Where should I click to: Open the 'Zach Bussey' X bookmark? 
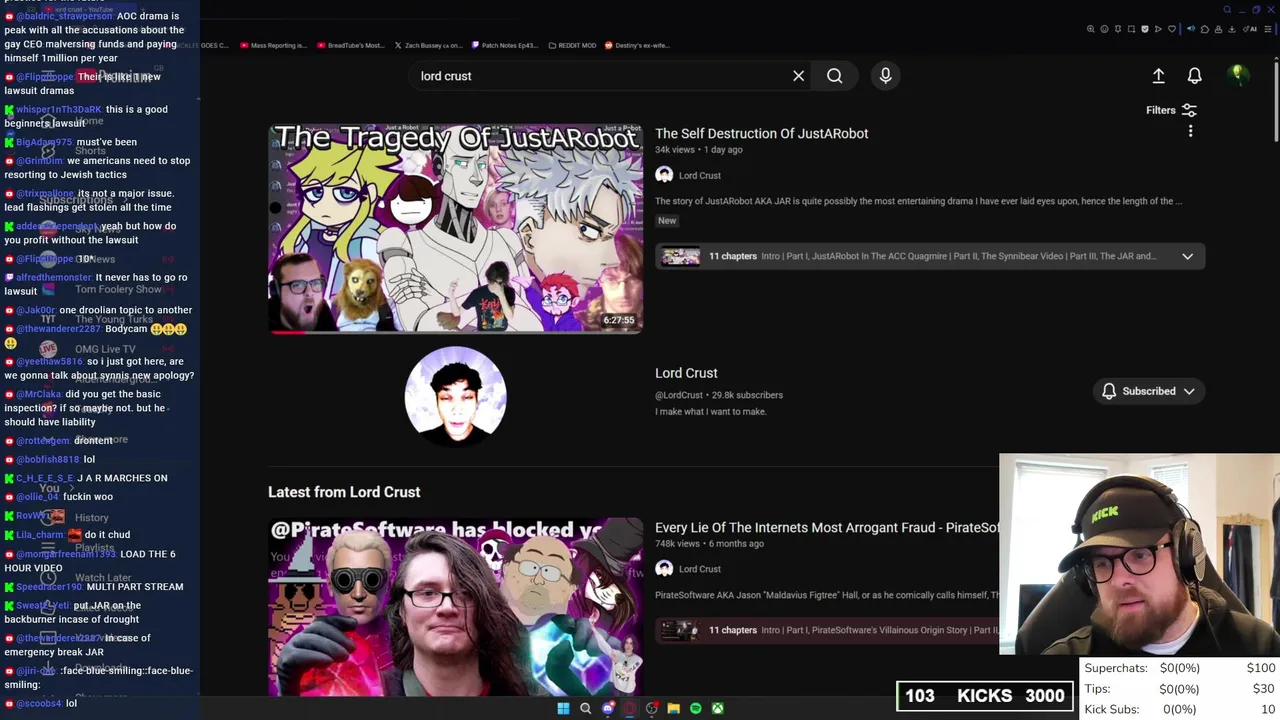point(429,45)
